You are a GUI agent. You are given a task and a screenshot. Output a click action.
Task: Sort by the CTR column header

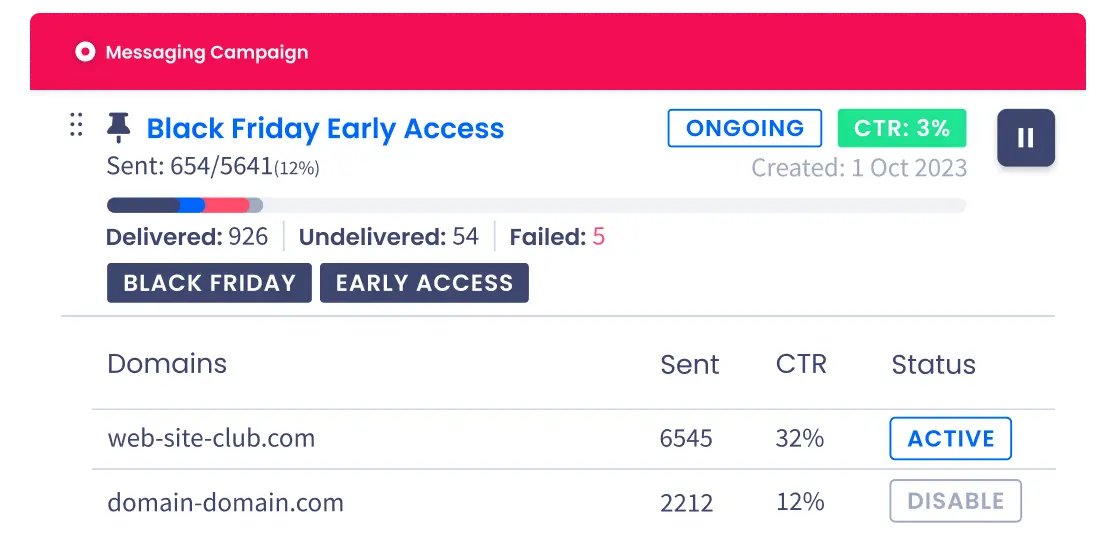801,364
